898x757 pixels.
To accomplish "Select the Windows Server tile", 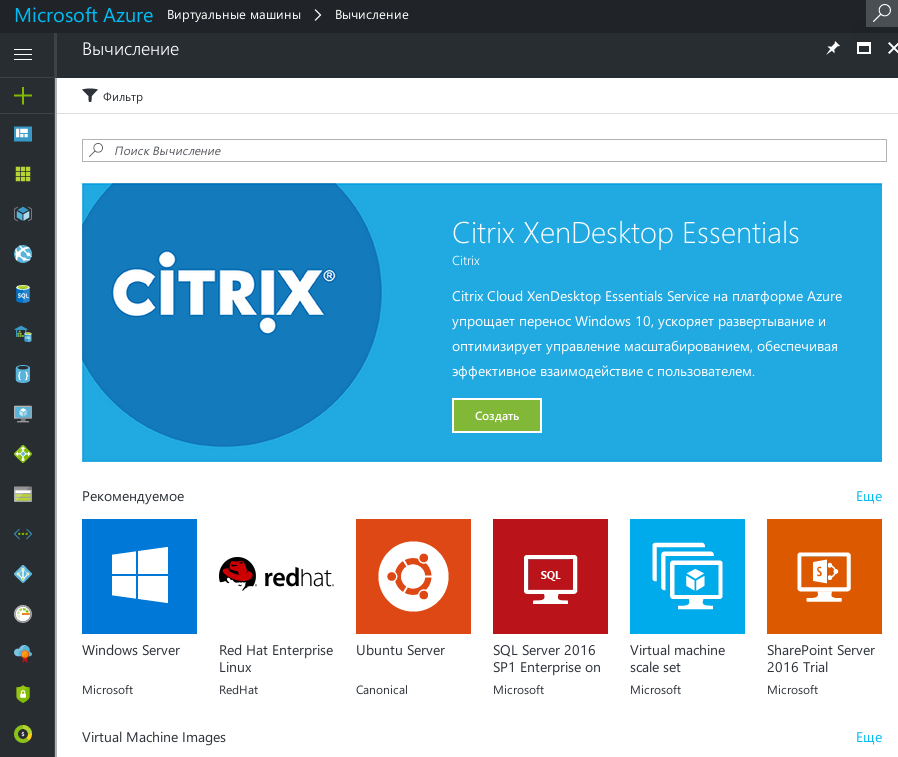I will coord(139,576).
